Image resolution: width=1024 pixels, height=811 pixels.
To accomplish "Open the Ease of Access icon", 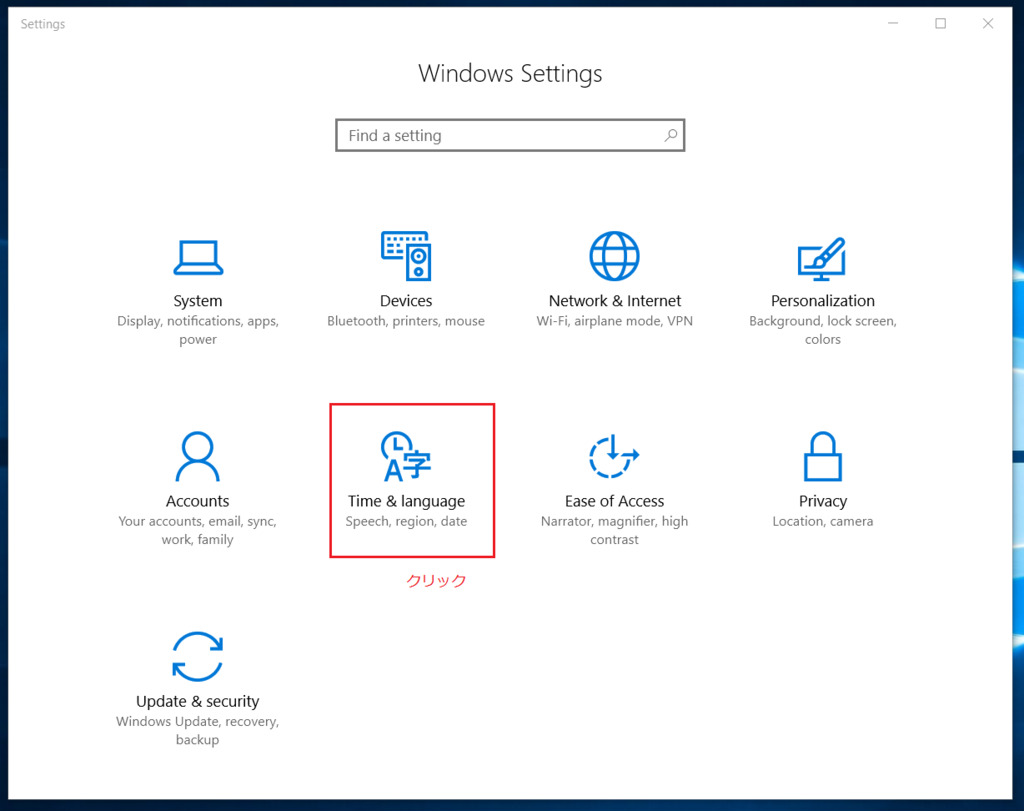I will [x=614, y=456].
